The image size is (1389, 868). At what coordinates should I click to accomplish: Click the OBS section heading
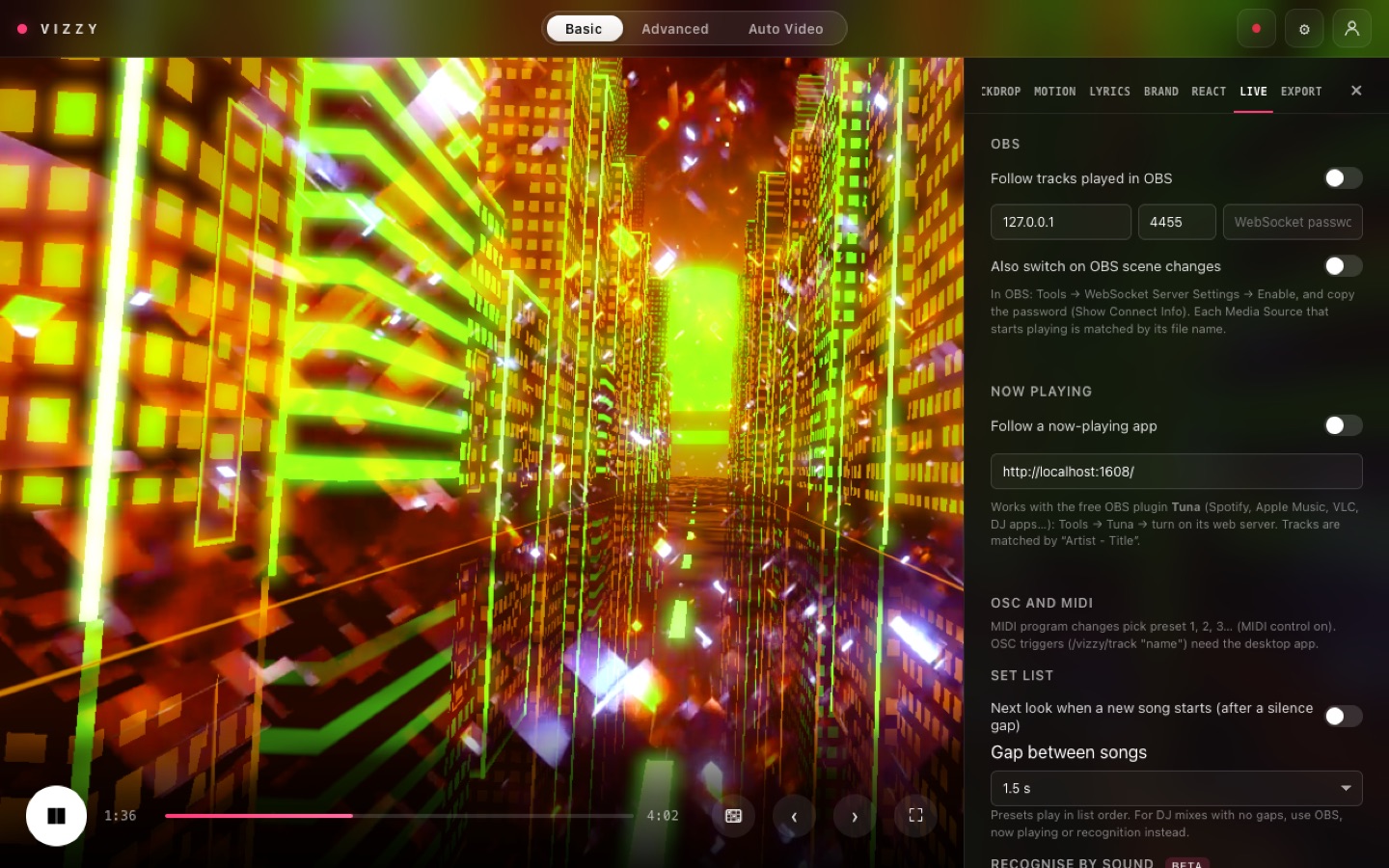pyautogui.click(x=1005, y=144)
